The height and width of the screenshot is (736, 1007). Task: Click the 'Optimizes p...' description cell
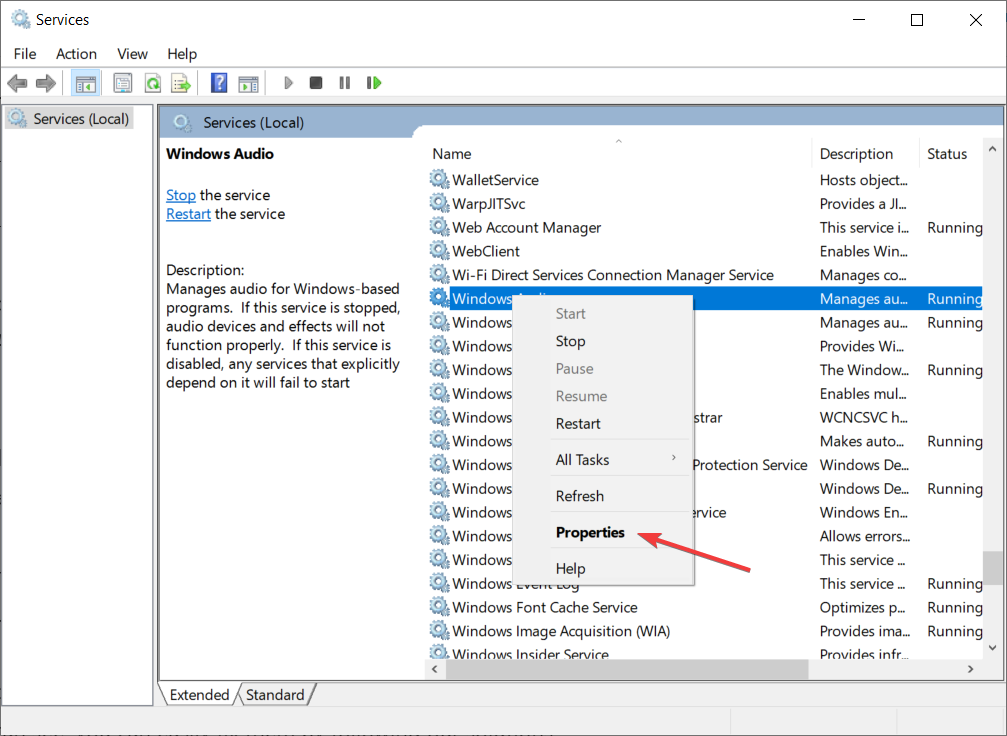(x=862, y=608)
